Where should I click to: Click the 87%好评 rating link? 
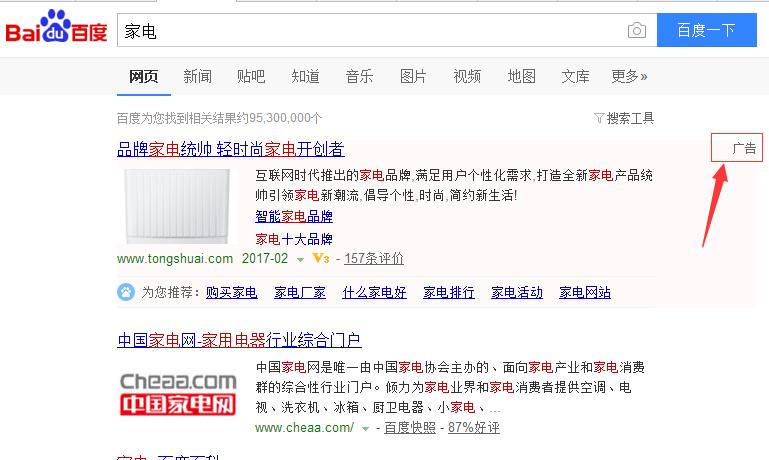(474, 428)
